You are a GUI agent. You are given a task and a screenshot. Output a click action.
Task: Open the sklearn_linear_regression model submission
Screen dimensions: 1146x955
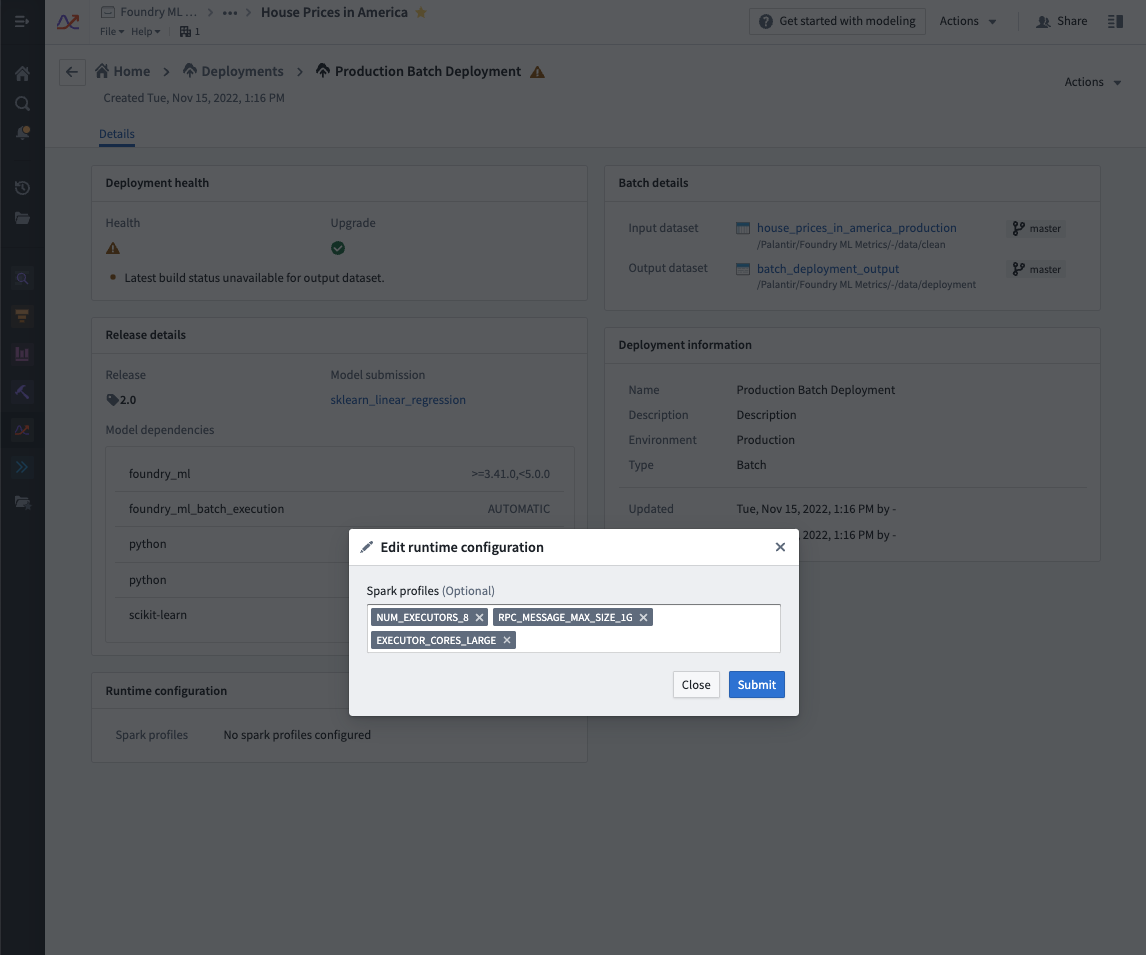click(398, 400)
